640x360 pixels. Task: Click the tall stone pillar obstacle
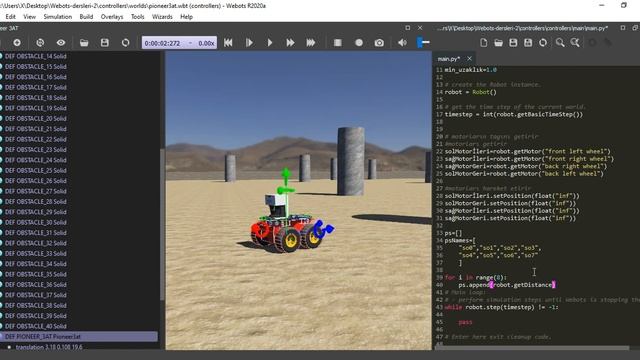pyautogui.click(x=351, y=161)
